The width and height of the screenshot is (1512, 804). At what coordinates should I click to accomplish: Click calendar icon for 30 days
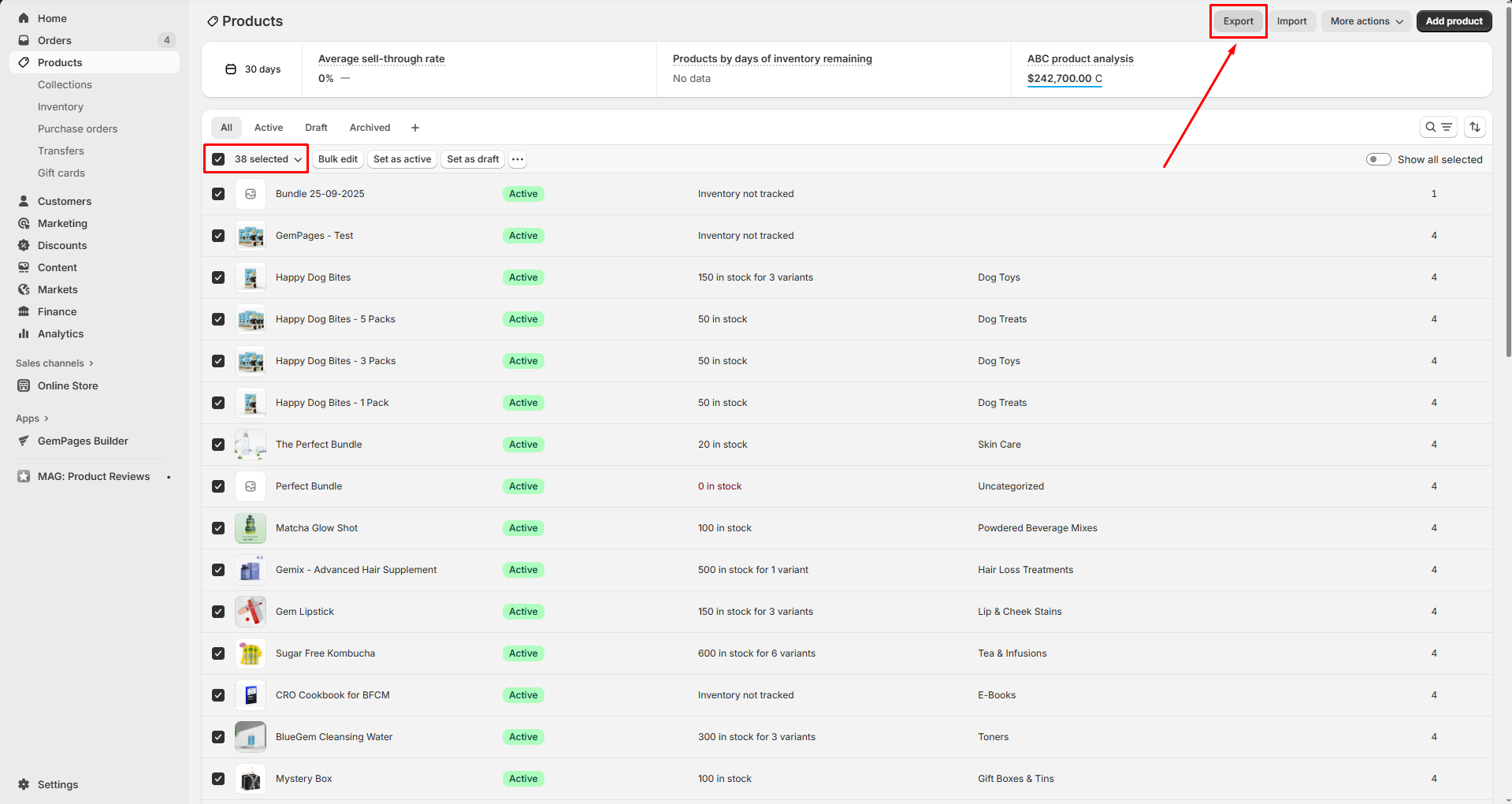tap(231, 69)
